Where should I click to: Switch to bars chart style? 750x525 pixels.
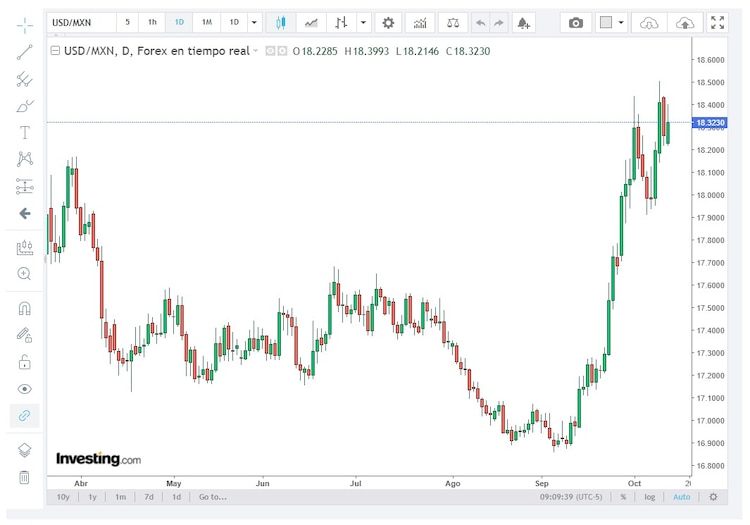point(341,22)
